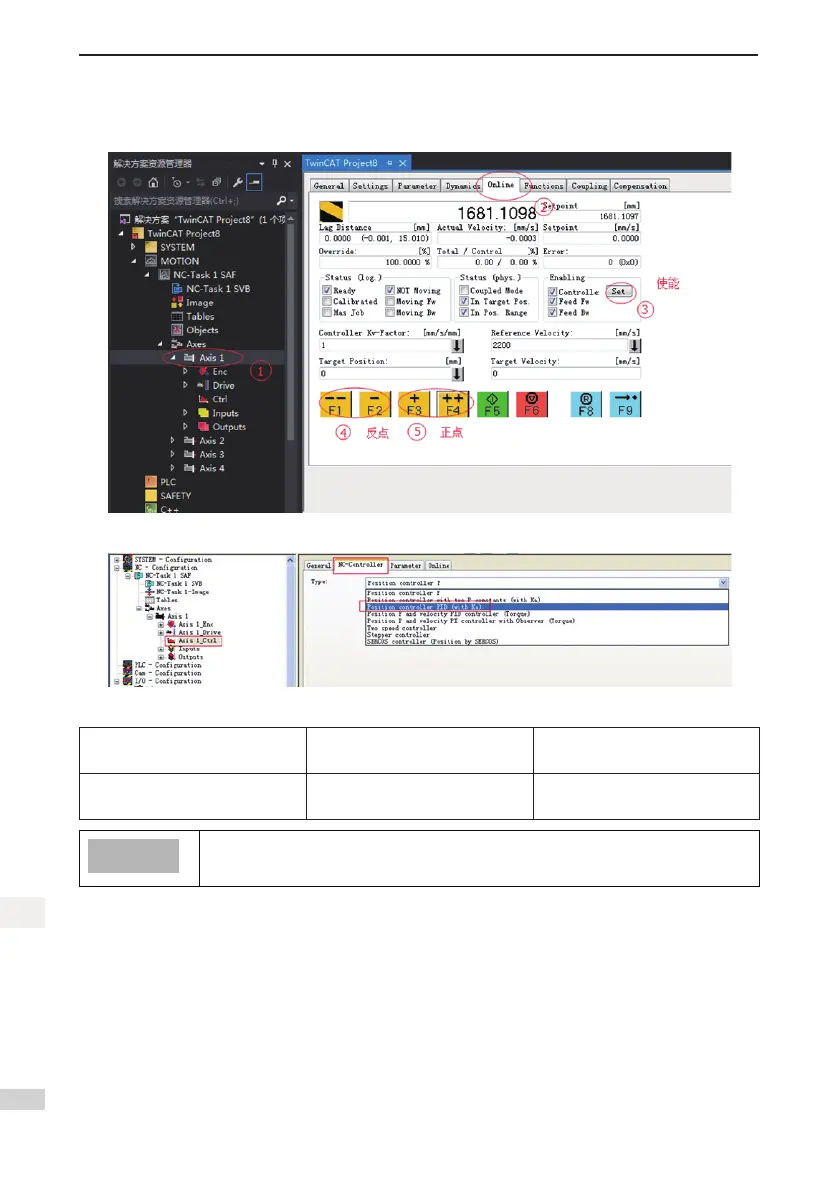Download Controller Kv-Factor value with arrow button
The width and height of the screenshot is (839, 1191).
point(457,346)
